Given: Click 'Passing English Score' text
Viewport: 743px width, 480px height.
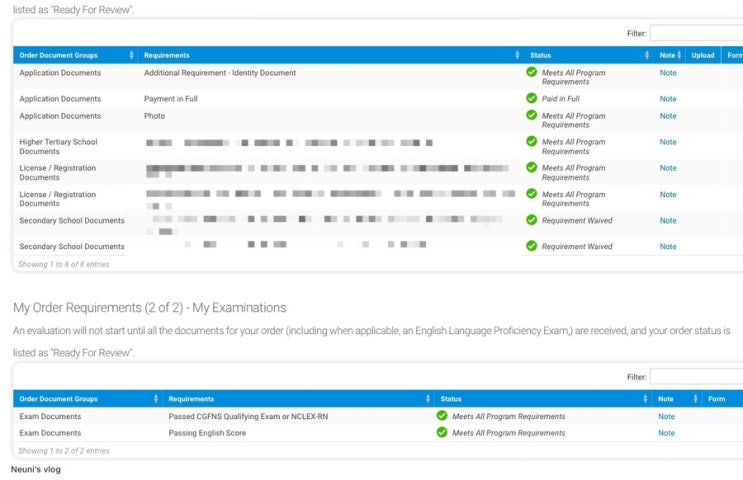Looking at the screenshot, I should click(207, 433).
